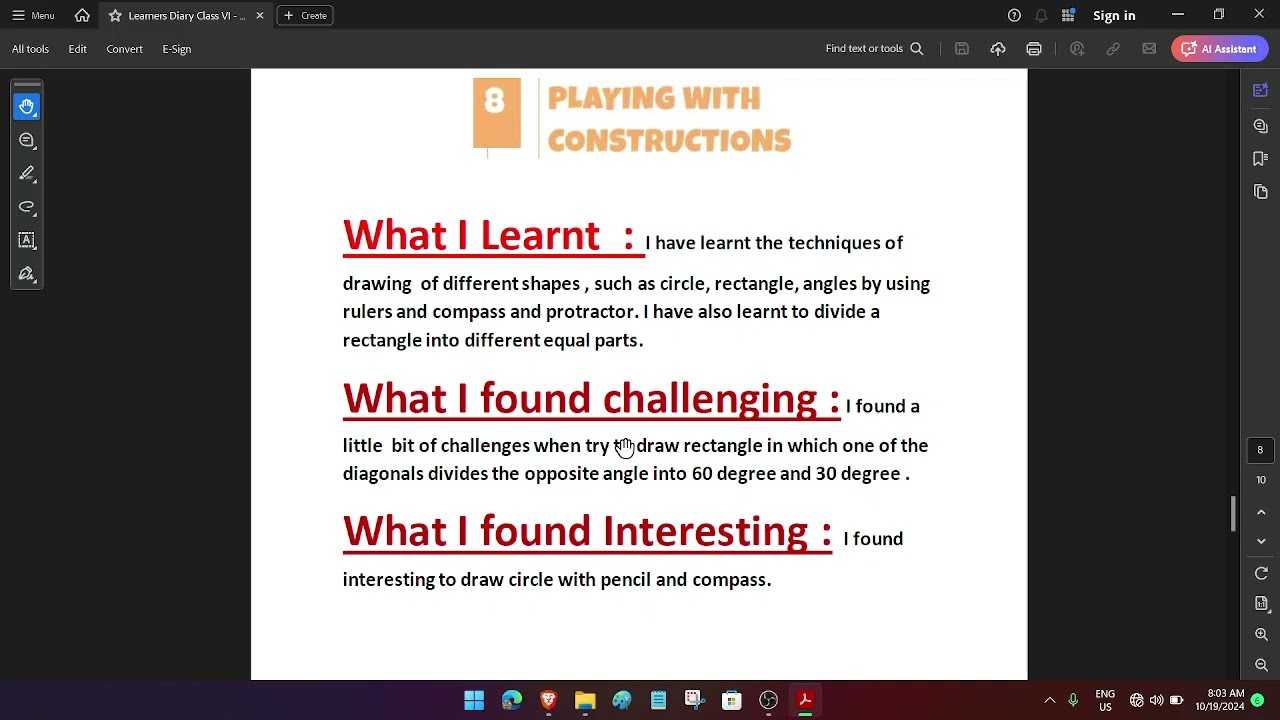
Task: Select the Hand tool in left toolbar
Action: point(26,106)
